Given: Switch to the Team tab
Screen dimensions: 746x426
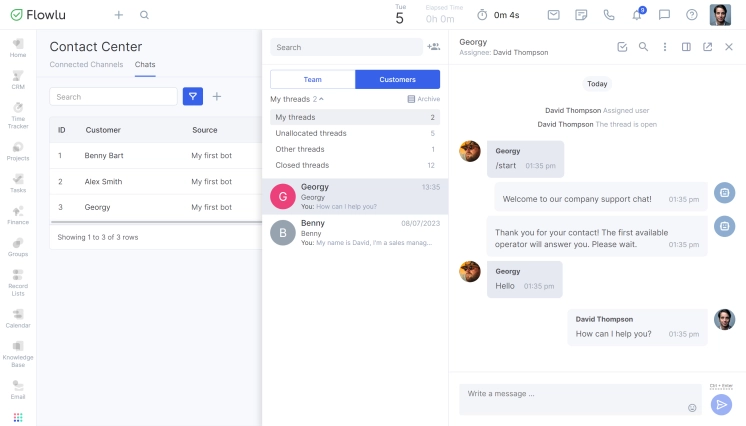Looking at the screenshot, I should pos(313,79).
